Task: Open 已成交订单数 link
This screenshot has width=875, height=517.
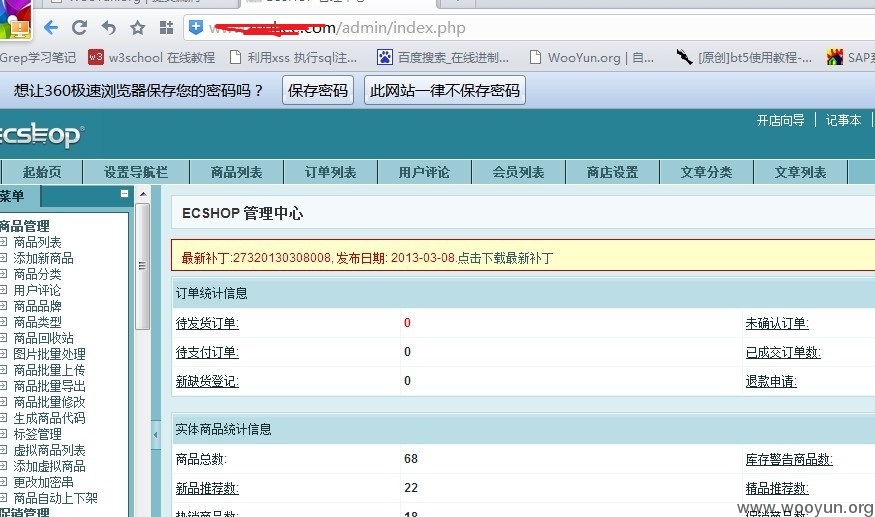Action: pos(783,352)
